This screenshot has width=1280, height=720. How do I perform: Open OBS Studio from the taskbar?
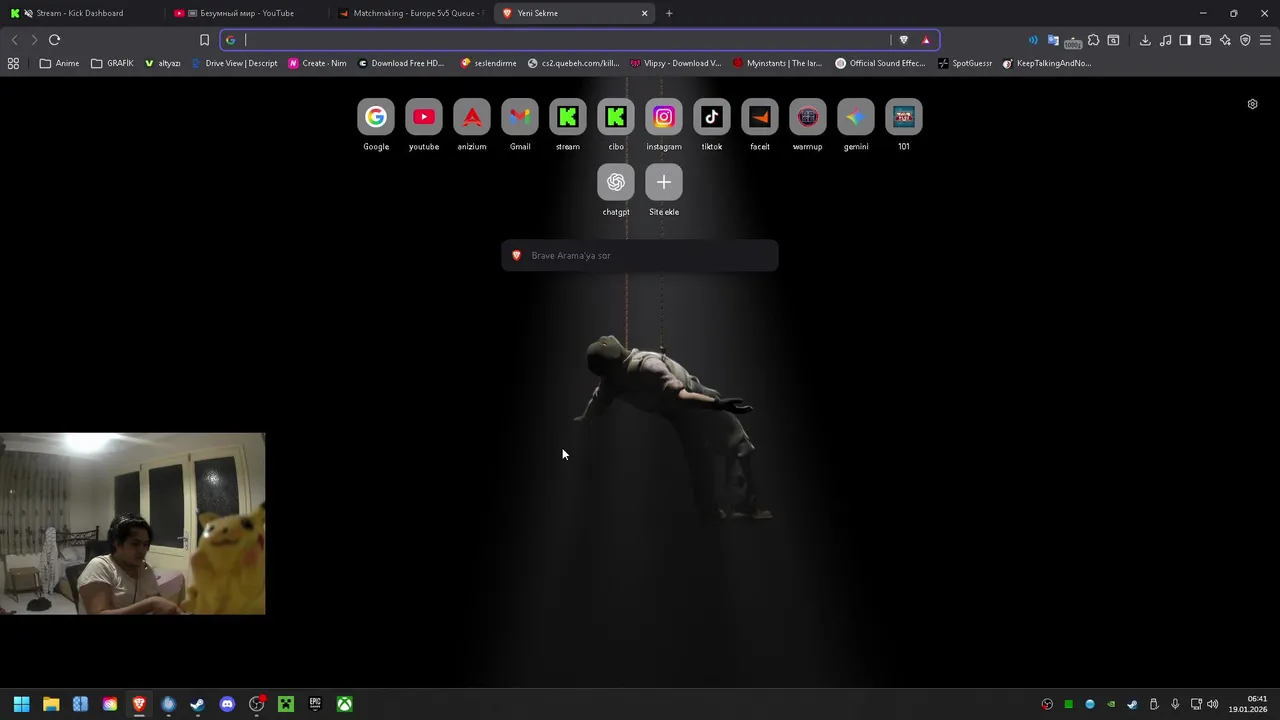pos(256,704)
